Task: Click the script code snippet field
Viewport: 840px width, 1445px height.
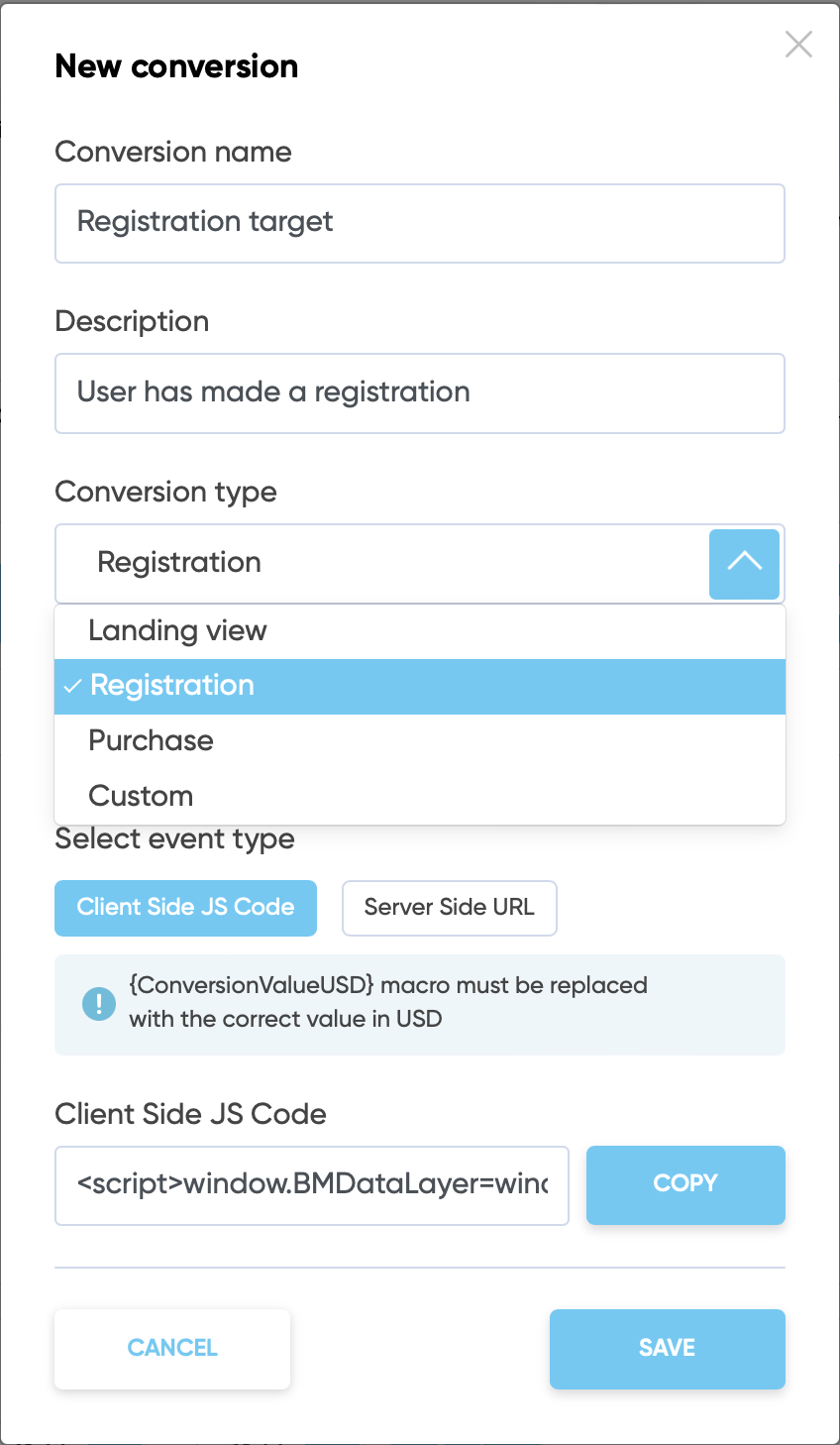Action: [312, 1185]
